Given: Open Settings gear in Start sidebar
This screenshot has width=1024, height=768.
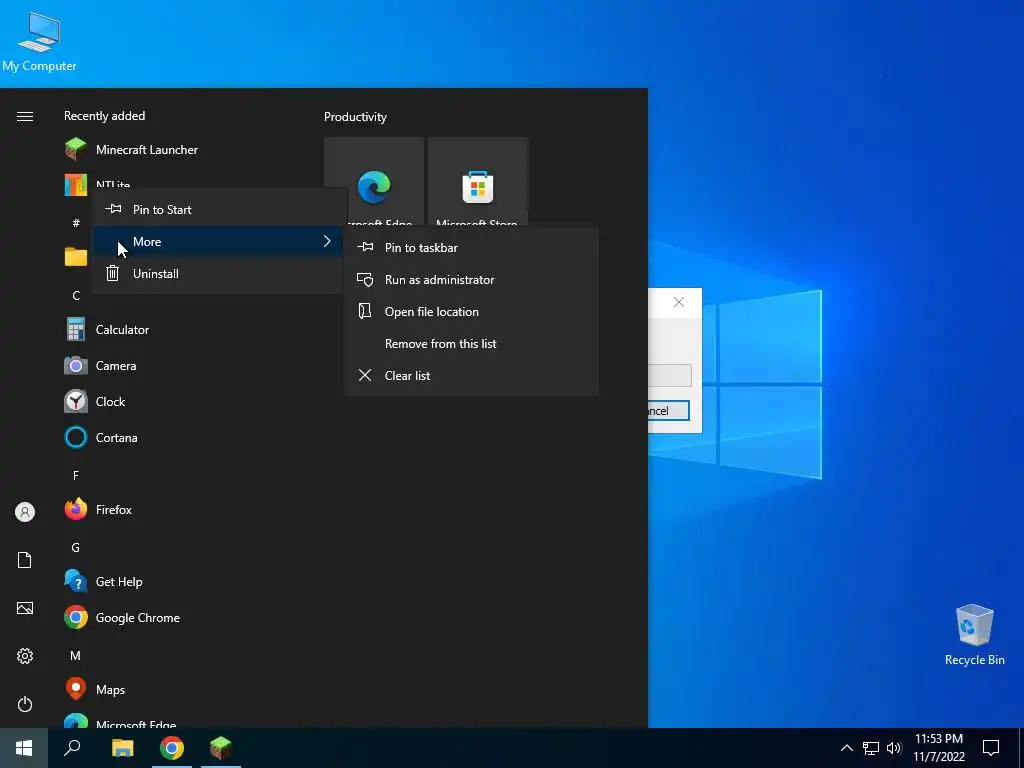Looking at the screenshot, I should [x=25, y=656].
